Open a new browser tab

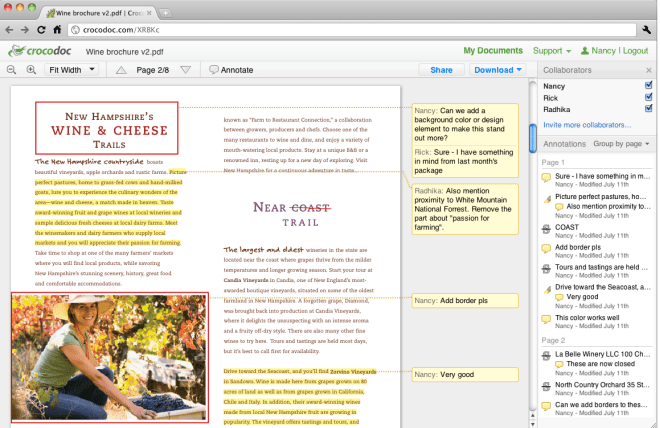click(x=165, y=13)
